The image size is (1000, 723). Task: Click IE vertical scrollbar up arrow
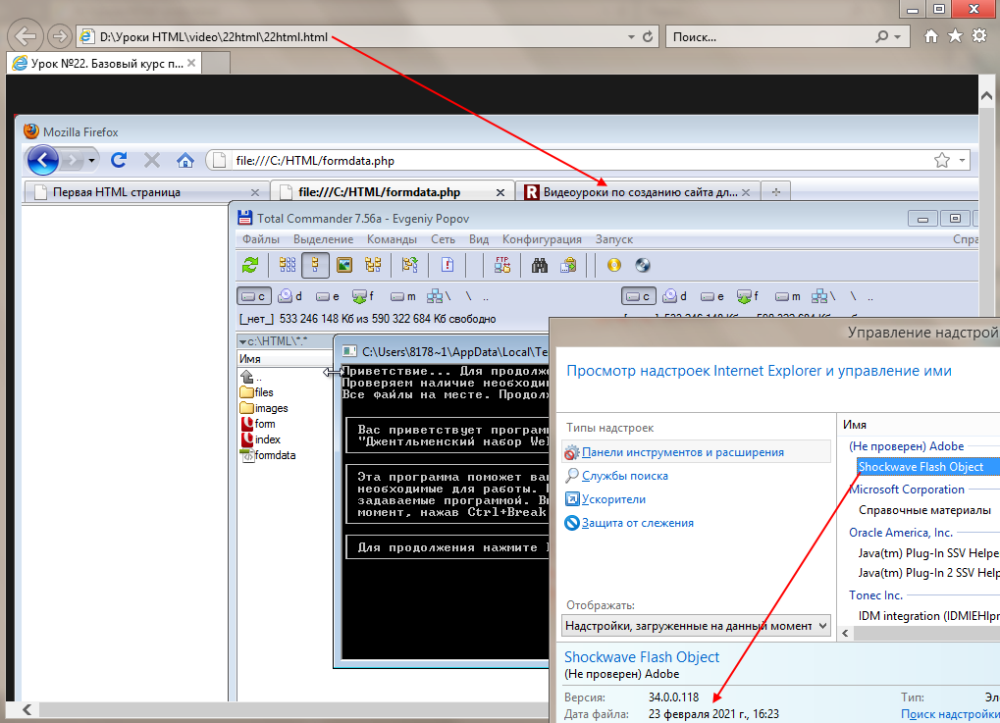point(986,96)
